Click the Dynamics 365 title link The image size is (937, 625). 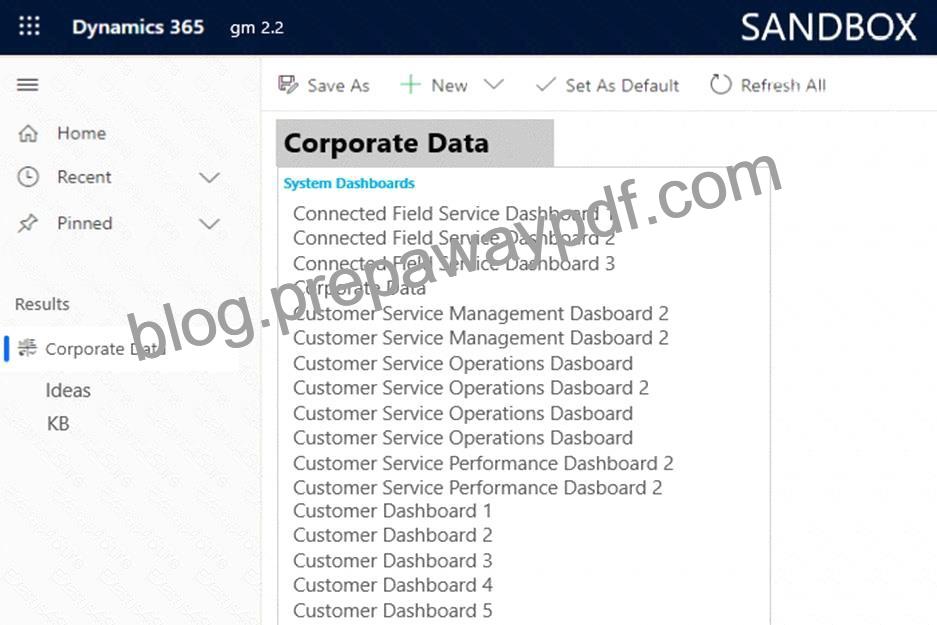click(x=138, y=27)
